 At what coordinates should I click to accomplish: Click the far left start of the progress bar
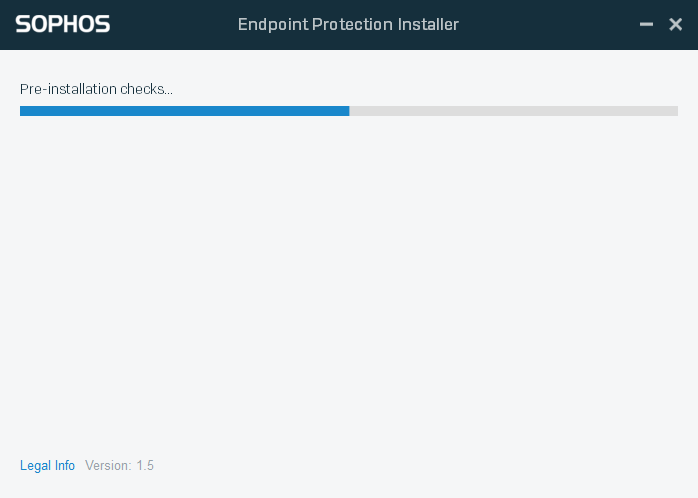click(23, 111)
